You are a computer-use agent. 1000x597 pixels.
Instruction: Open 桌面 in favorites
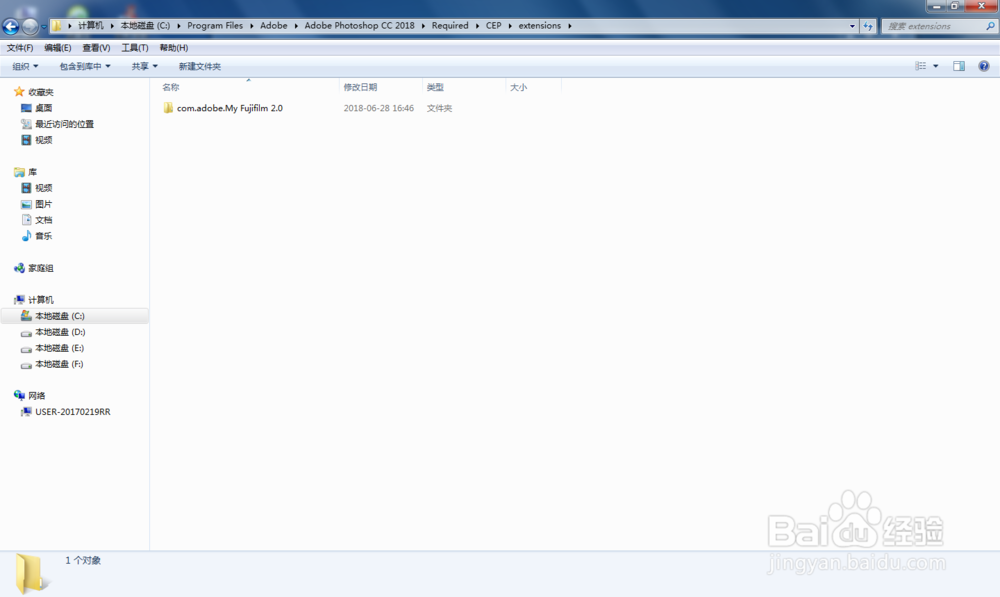[x=43, y=108]
